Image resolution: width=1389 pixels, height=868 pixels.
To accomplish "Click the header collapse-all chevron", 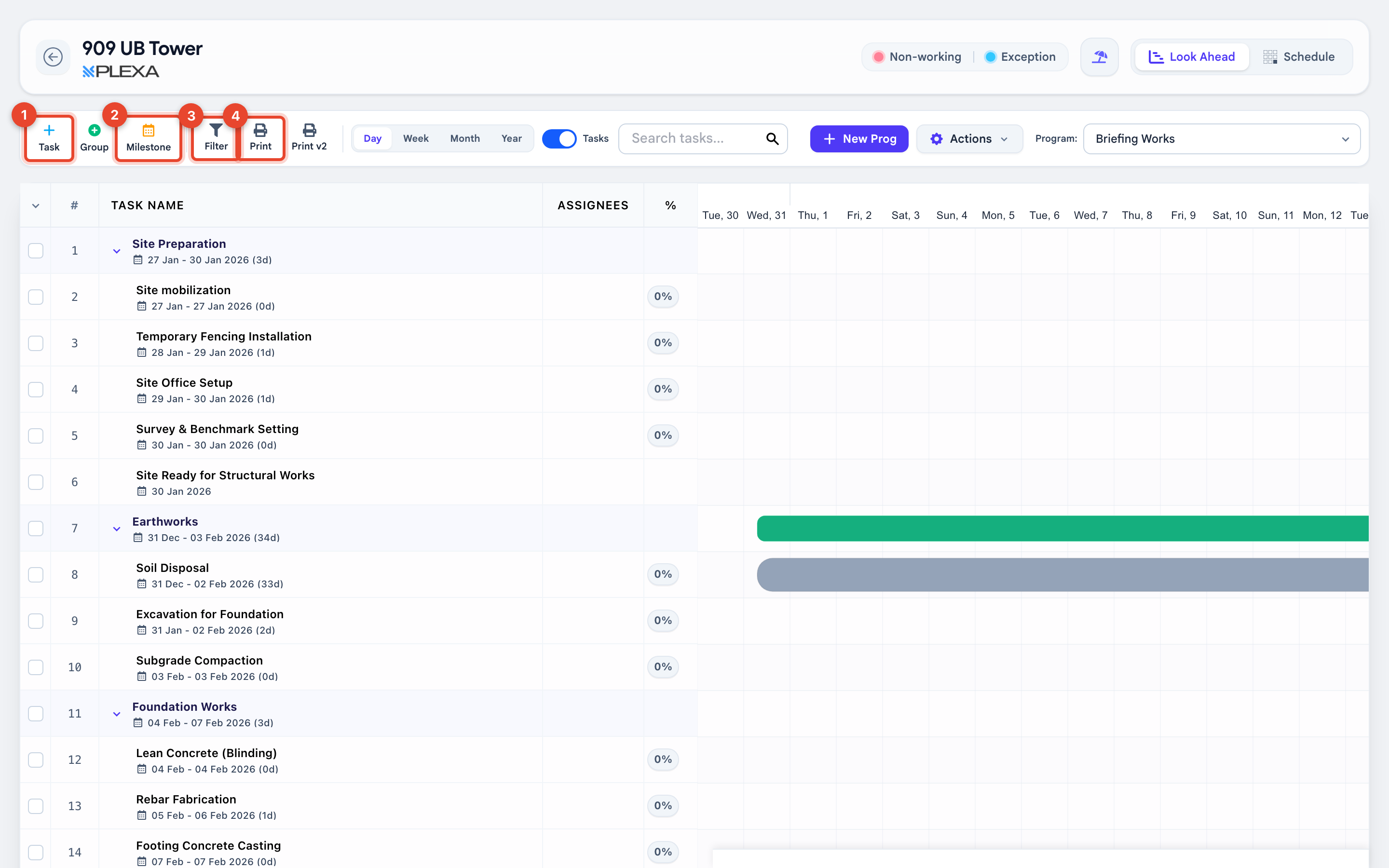I will [x=36, y=206].
